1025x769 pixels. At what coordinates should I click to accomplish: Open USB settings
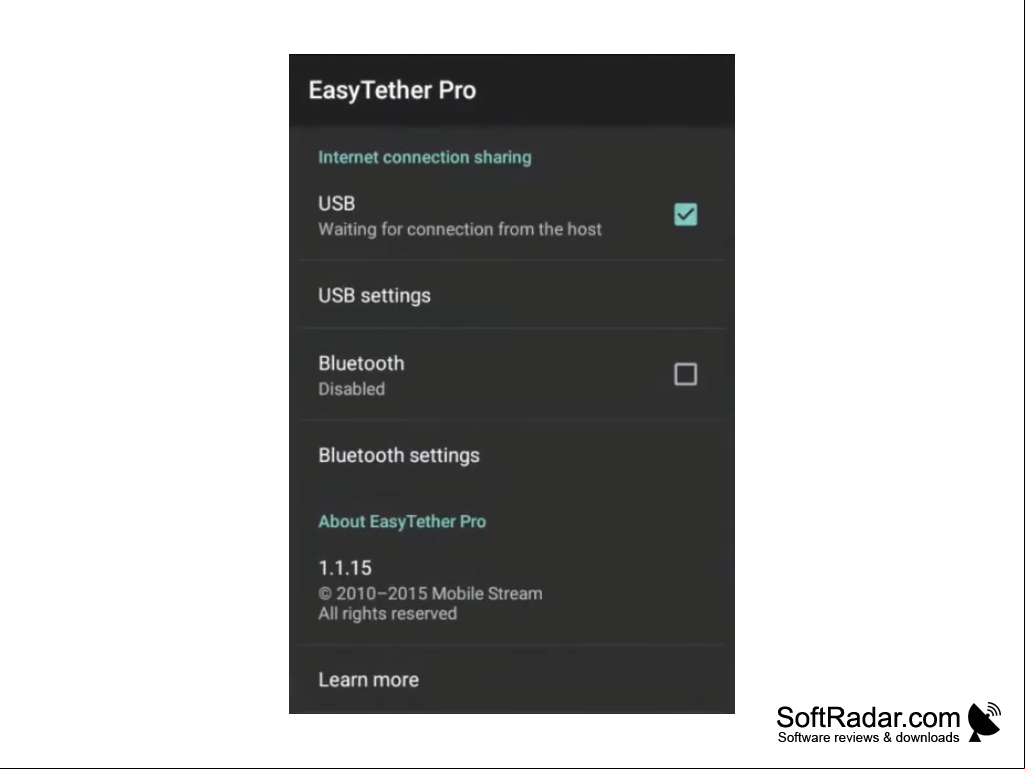tap(374, 296)
